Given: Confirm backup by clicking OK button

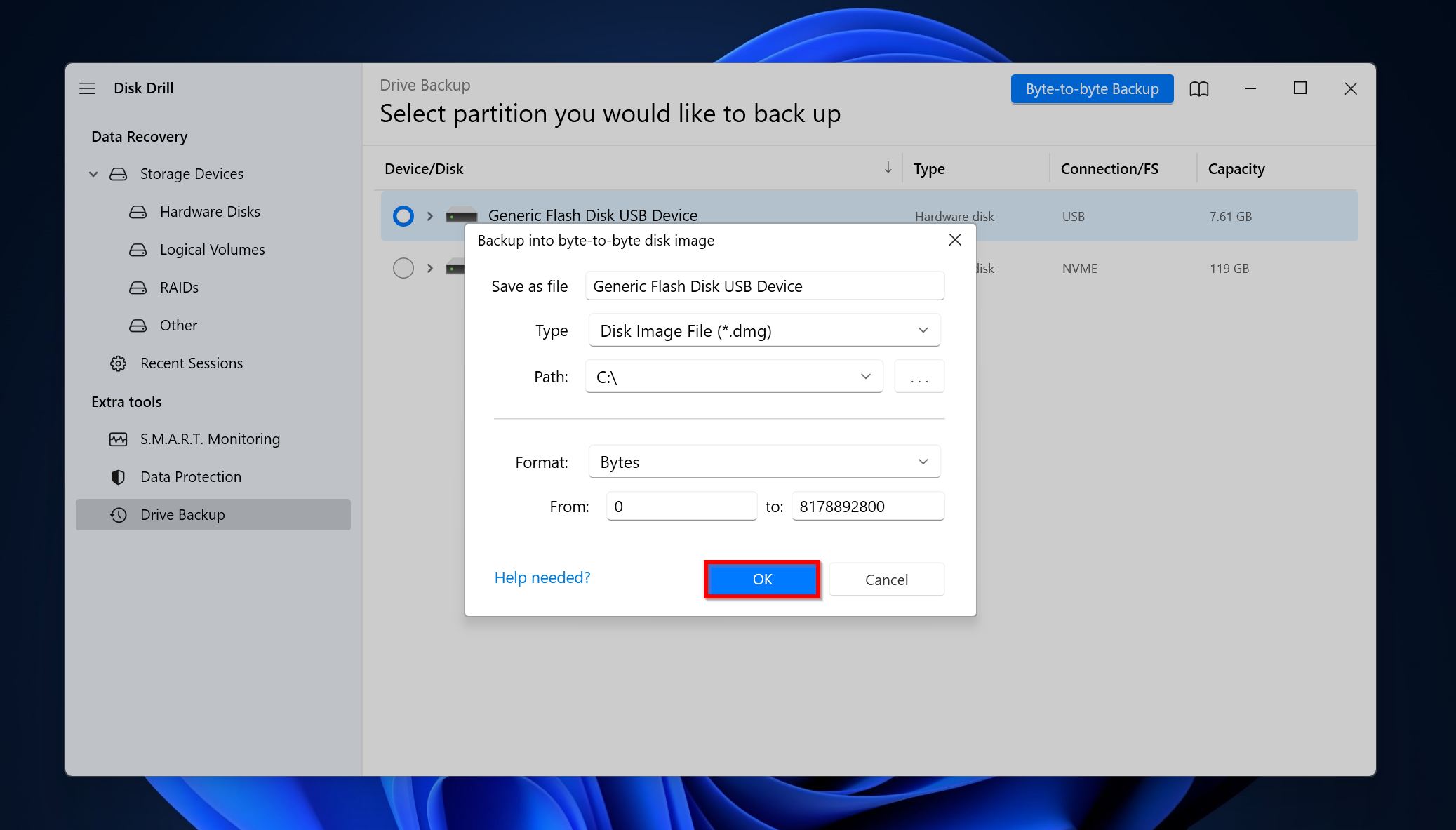Looking at the screenshot, I should click(x=762, y=578).
